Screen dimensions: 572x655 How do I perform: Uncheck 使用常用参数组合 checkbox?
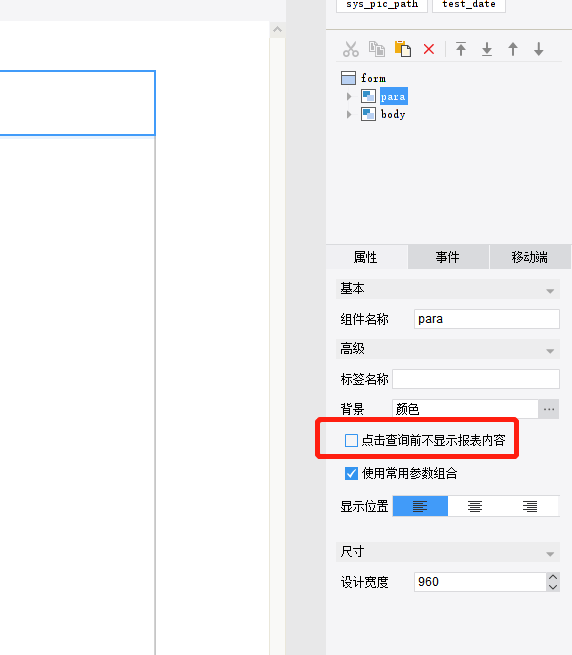[x=351, y=473]
